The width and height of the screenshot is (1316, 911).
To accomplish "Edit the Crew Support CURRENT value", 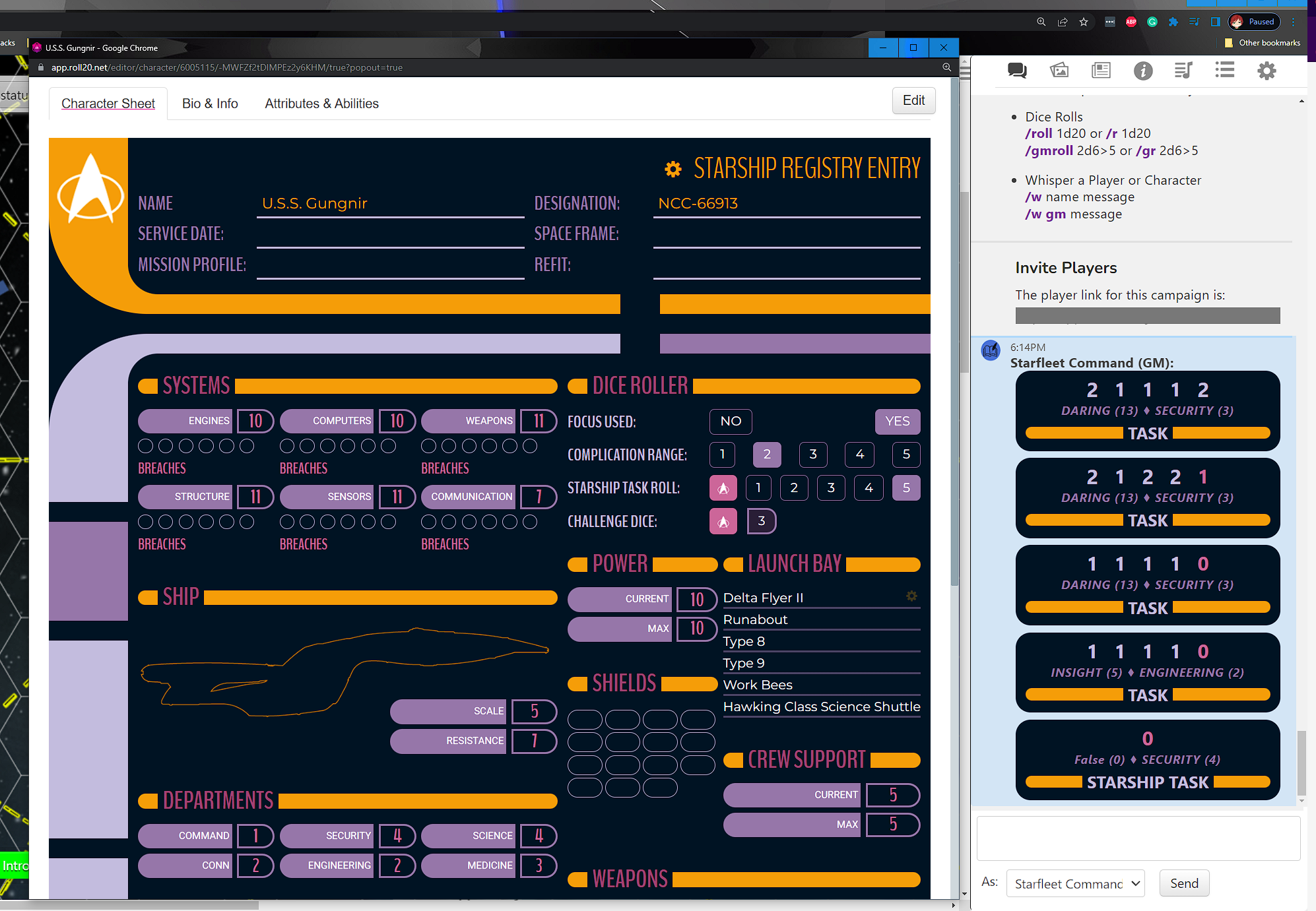I will [893, 796].
